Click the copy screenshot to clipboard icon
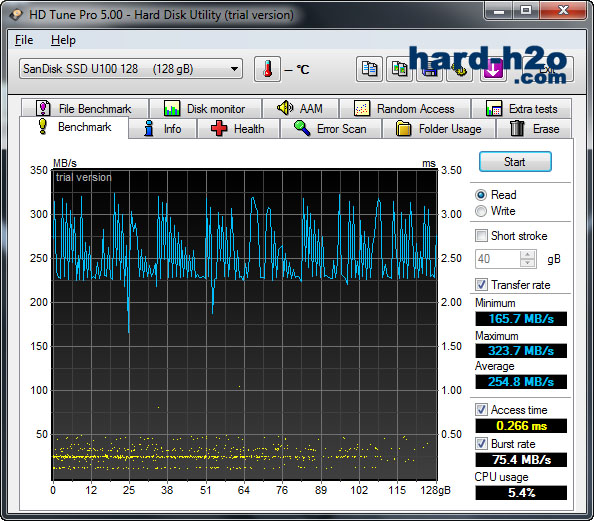 [x=399, y=69]
